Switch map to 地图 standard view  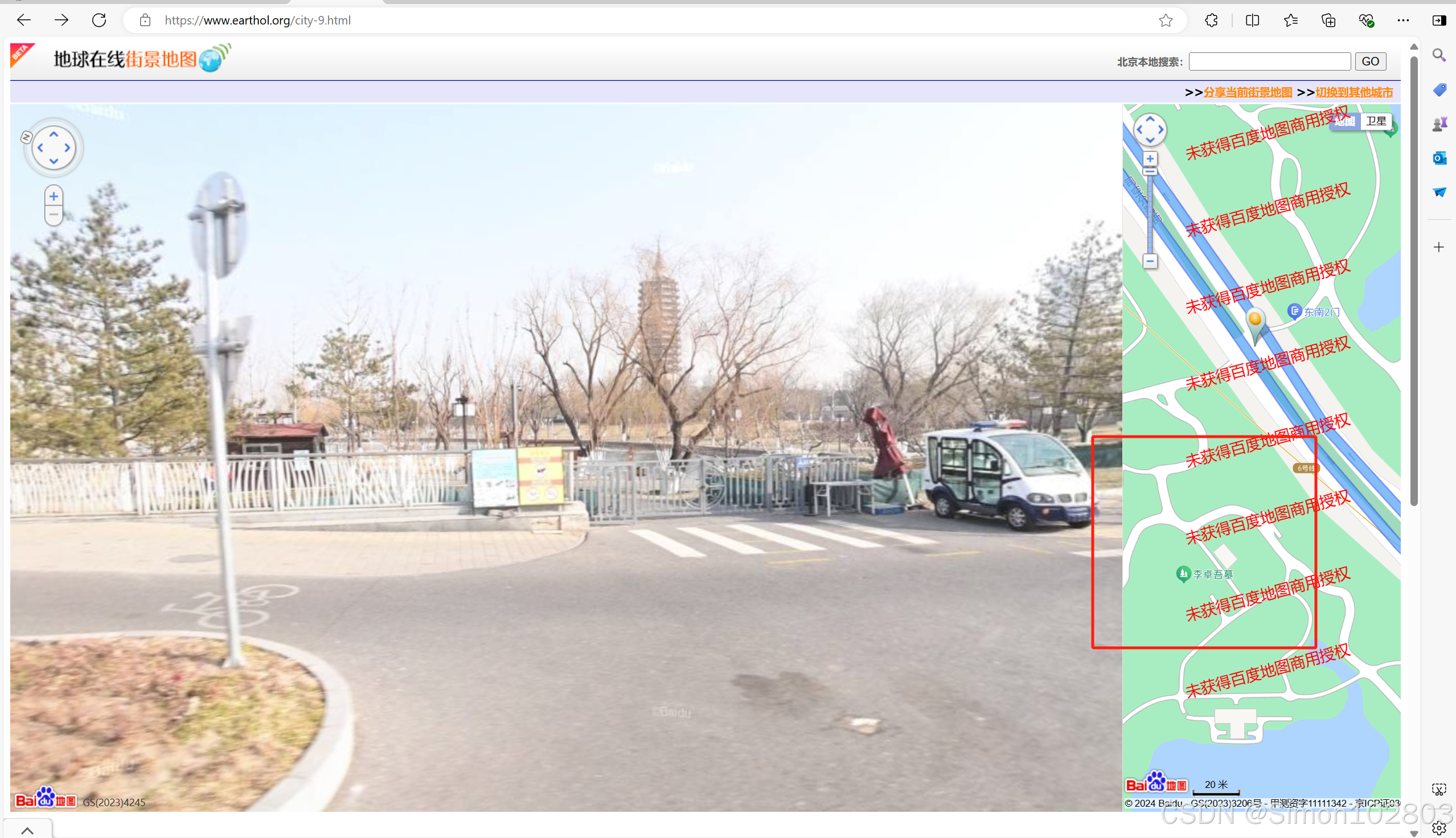click(x=1344, y=121)
